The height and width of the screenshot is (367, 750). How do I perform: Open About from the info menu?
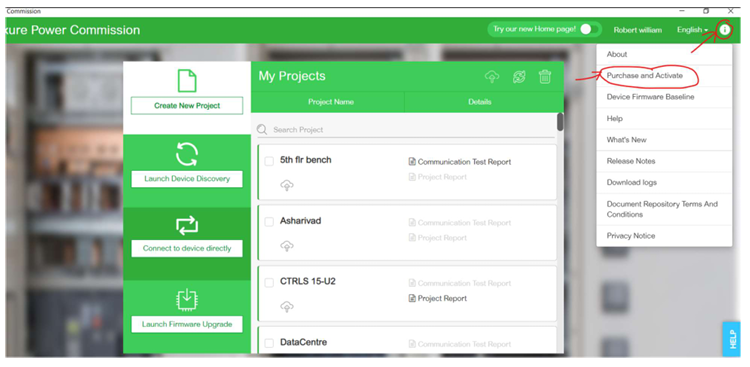664,54
